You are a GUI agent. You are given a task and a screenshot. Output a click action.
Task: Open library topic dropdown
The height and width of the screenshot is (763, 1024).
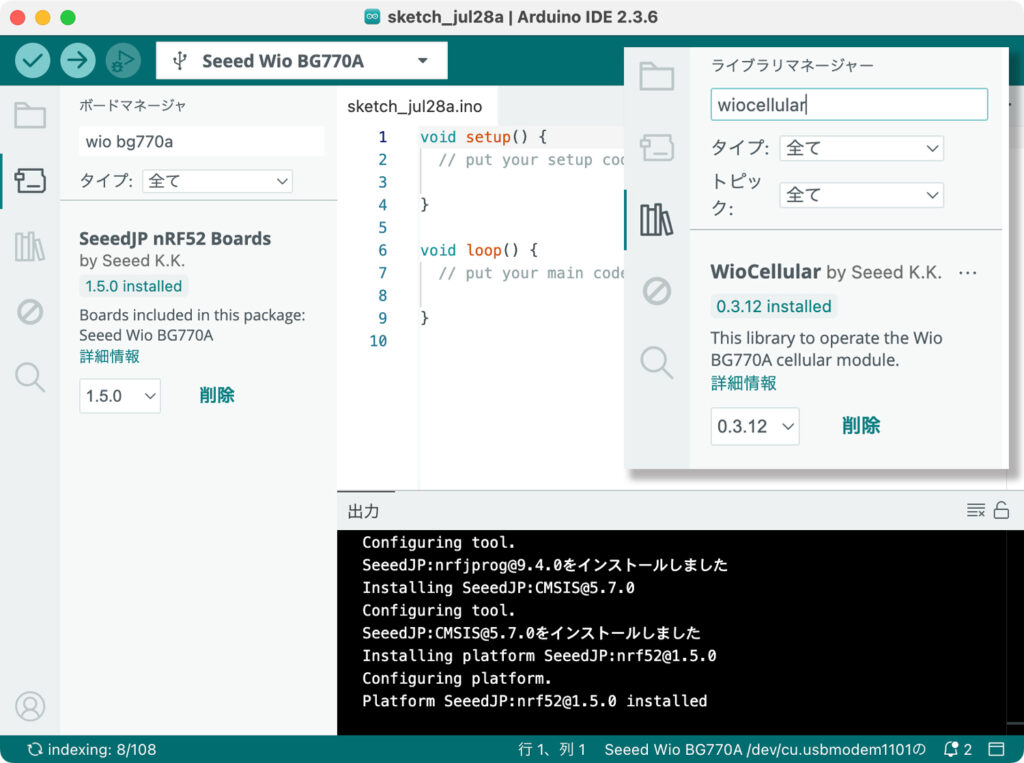click(861, 195)
